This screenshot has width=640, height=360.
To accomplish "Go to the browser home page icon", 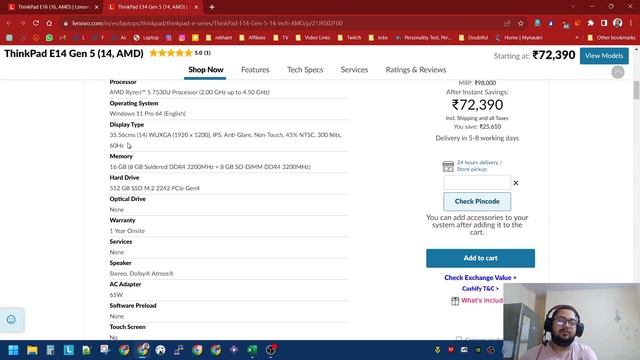I will click(49, 23).
